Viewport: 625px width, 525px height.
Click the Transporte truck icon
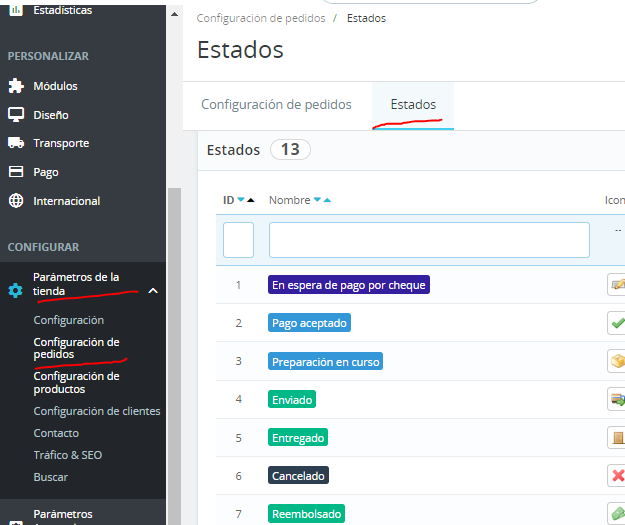click(16, 143)
